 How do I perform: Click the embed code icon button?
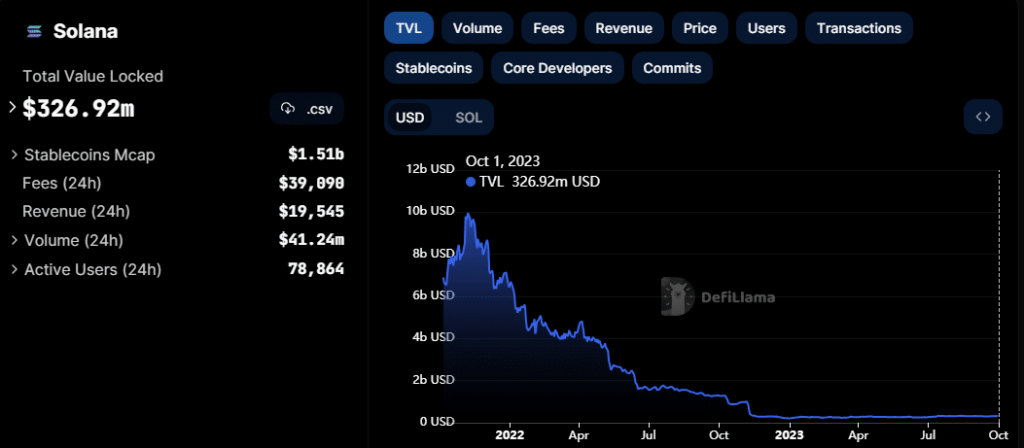pos(982,117)
